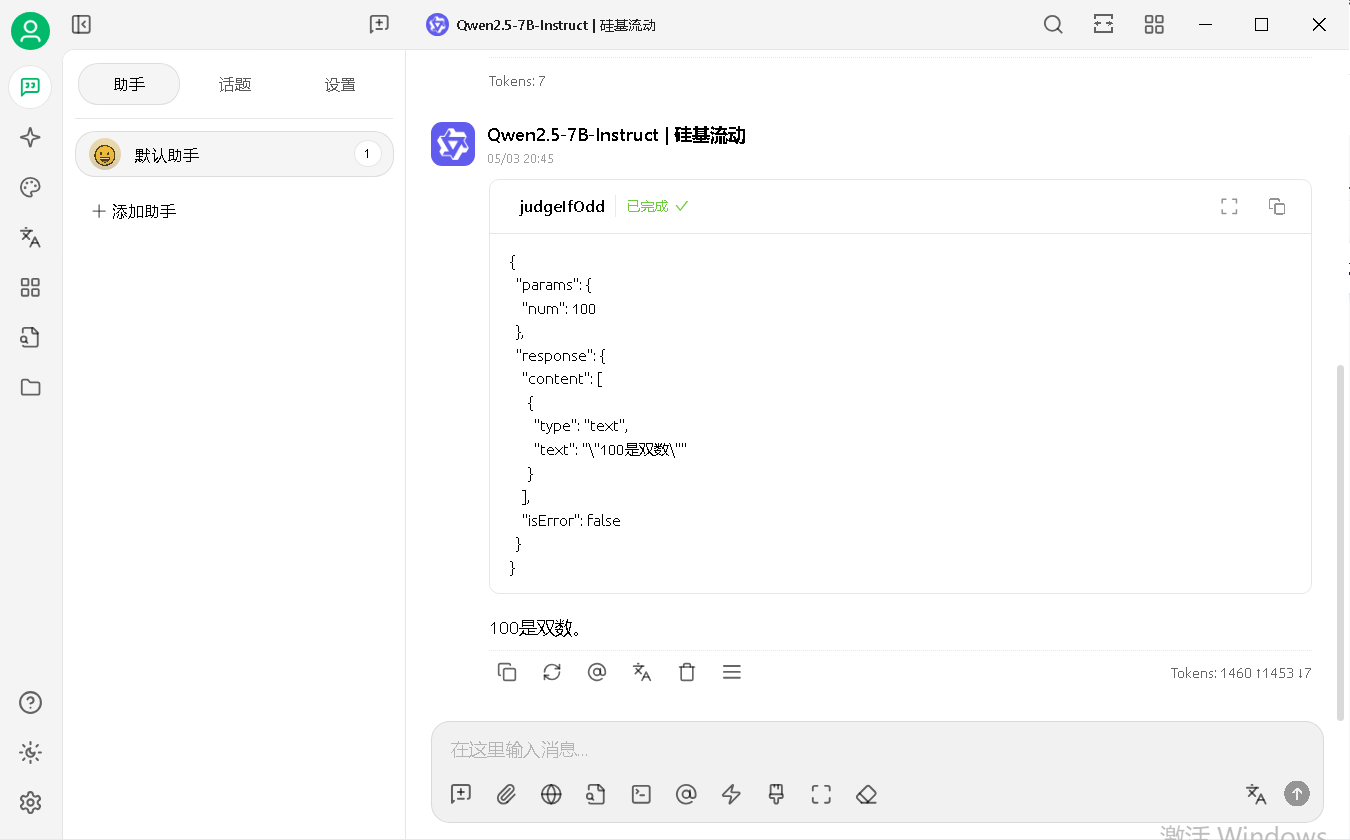Switch to the 话题 tab

235,85
